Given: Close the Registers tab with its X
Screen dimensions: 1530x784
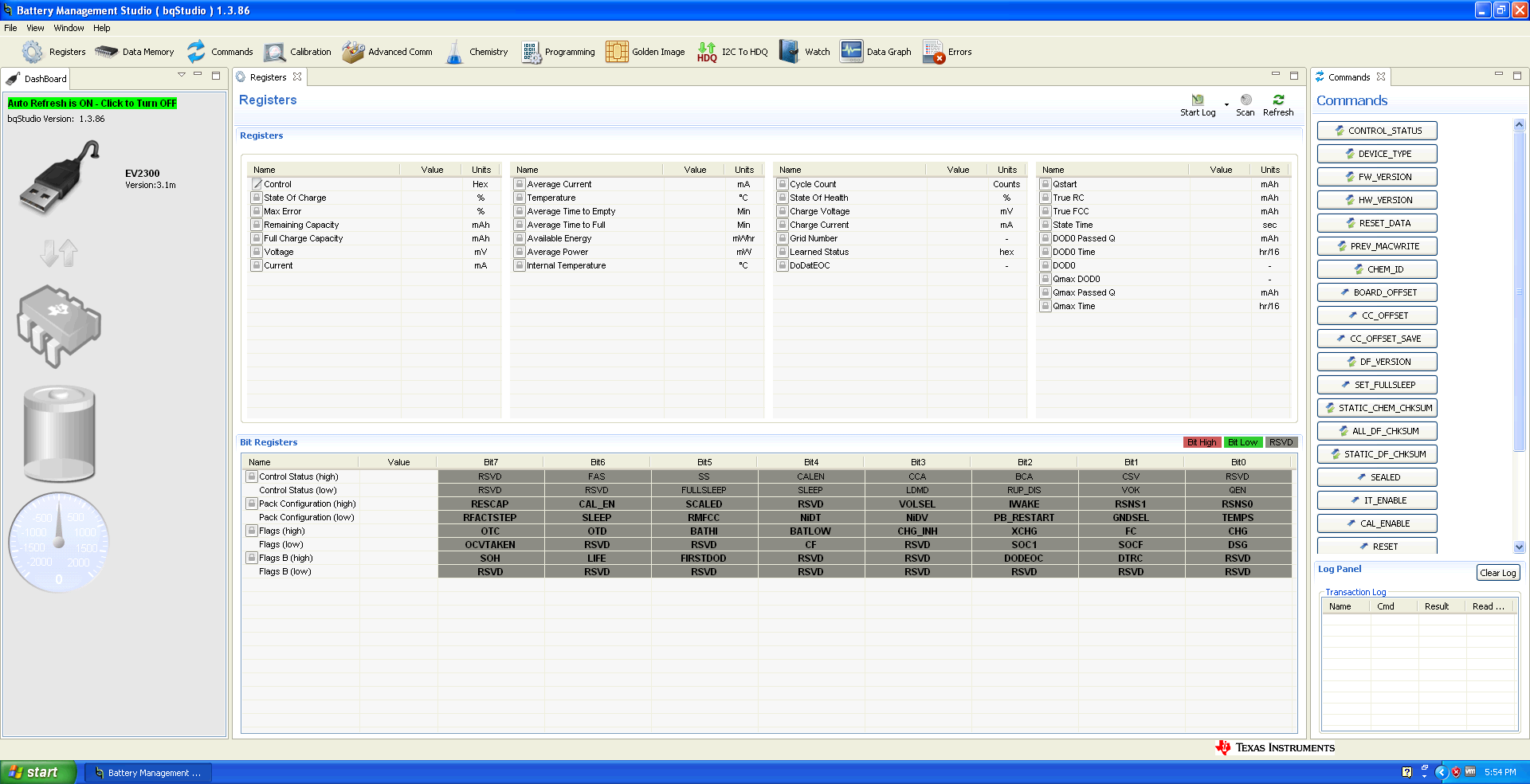Looking at the screenshot, I should point(297,77).
